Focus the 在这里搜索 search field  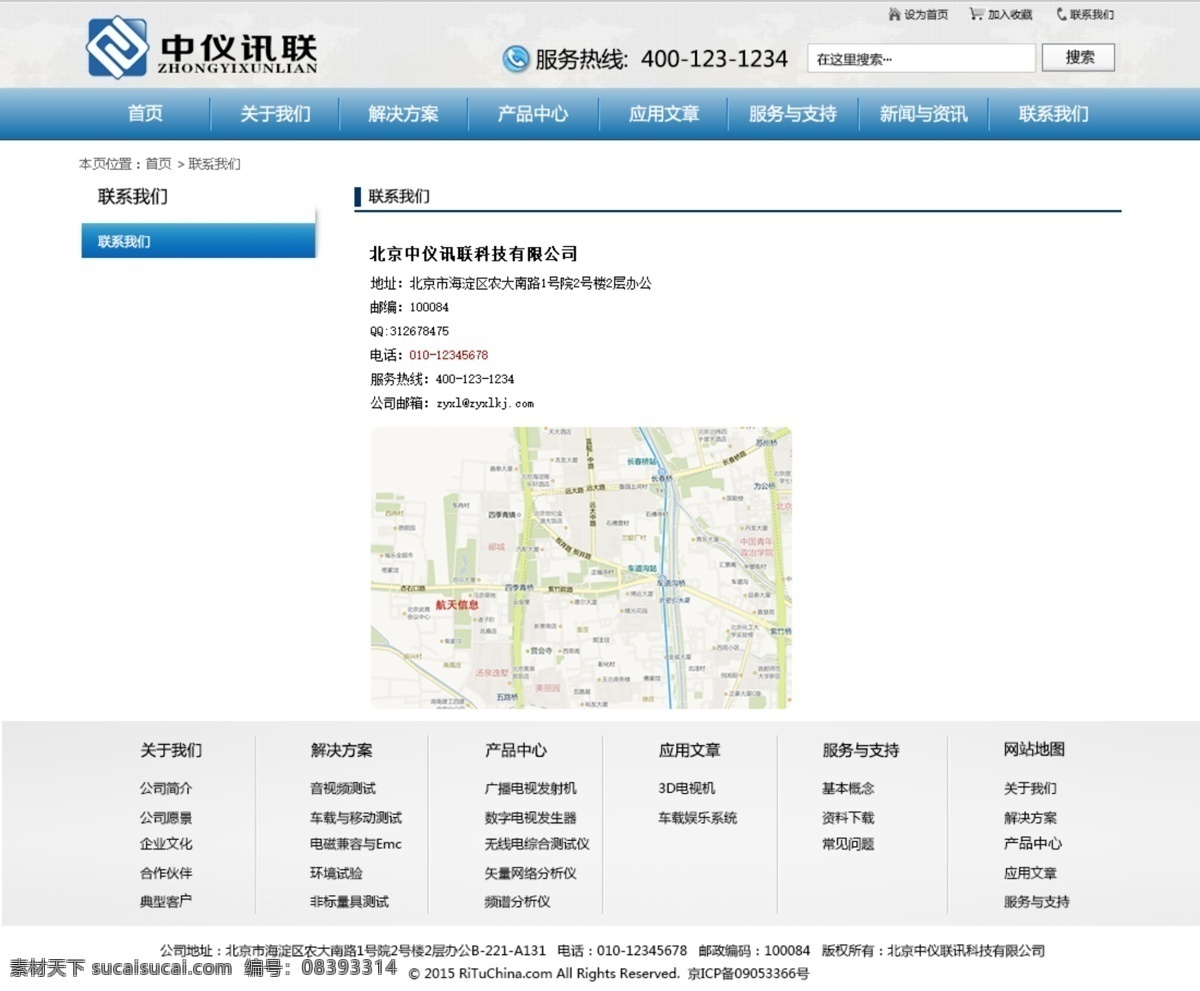pos(921,58)
